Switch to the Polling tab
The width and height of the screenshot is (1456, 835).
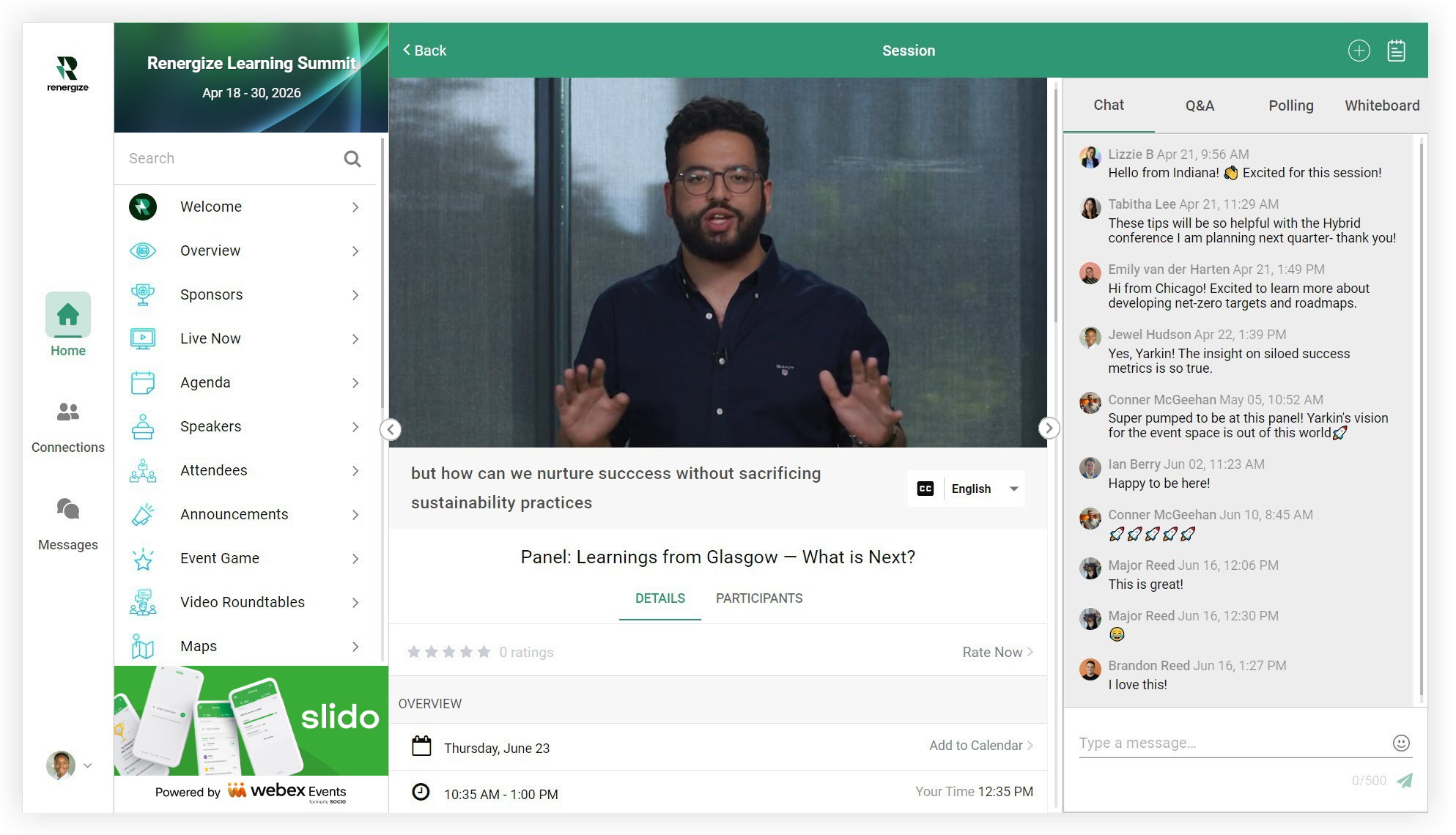(1290, 105)
